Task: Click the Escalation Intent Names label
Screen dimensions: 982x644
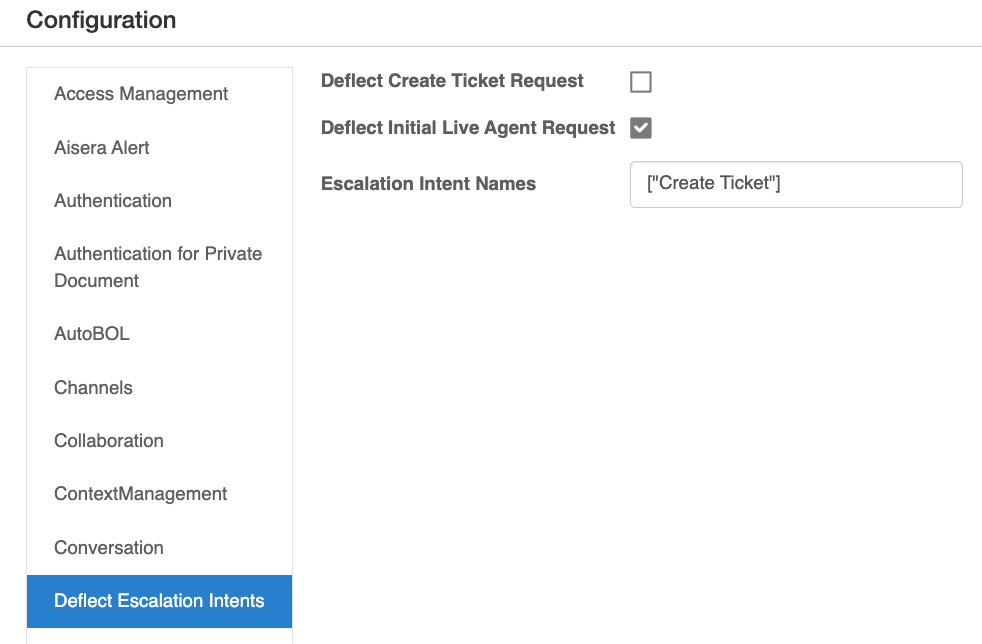Action: (x=428, y=184)
